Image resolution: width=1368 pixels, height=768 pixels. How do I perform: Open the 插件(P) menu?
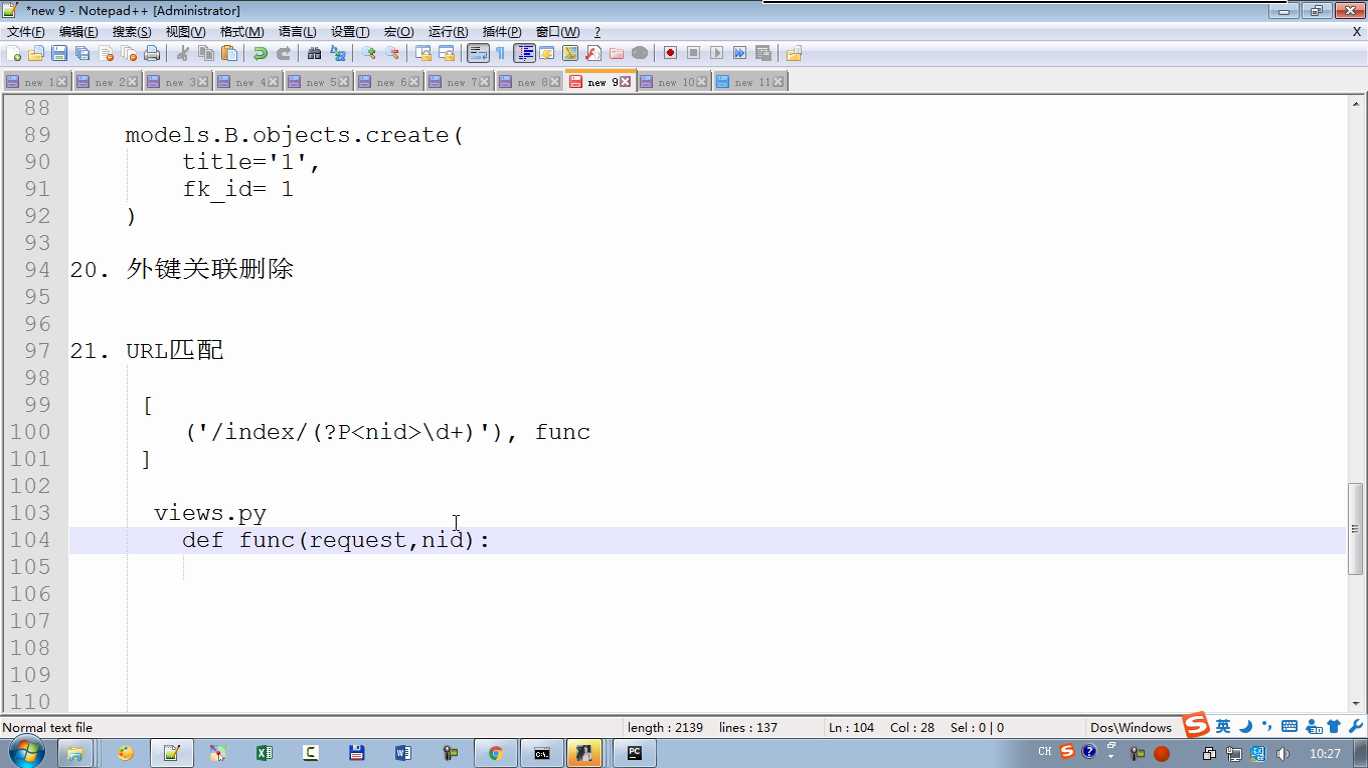click(x=502, y=32)
